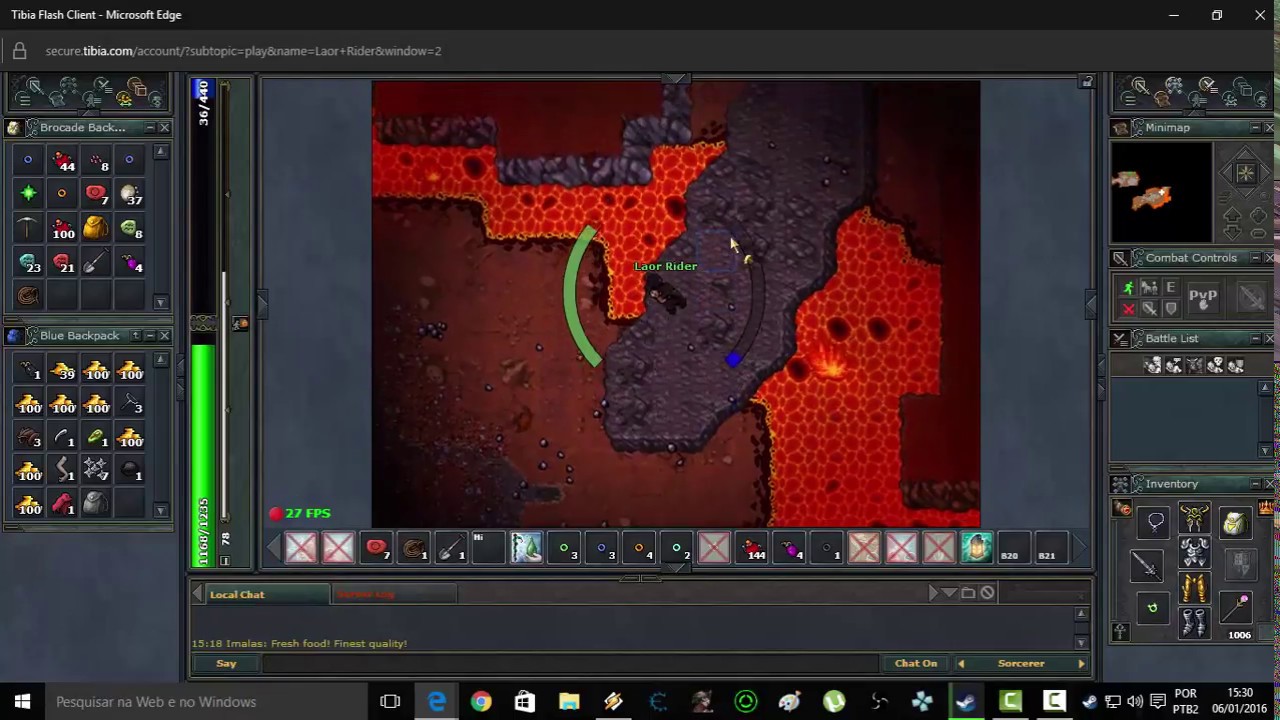
Task: Expand the action bar right arrow
Action: (1080, 548)
